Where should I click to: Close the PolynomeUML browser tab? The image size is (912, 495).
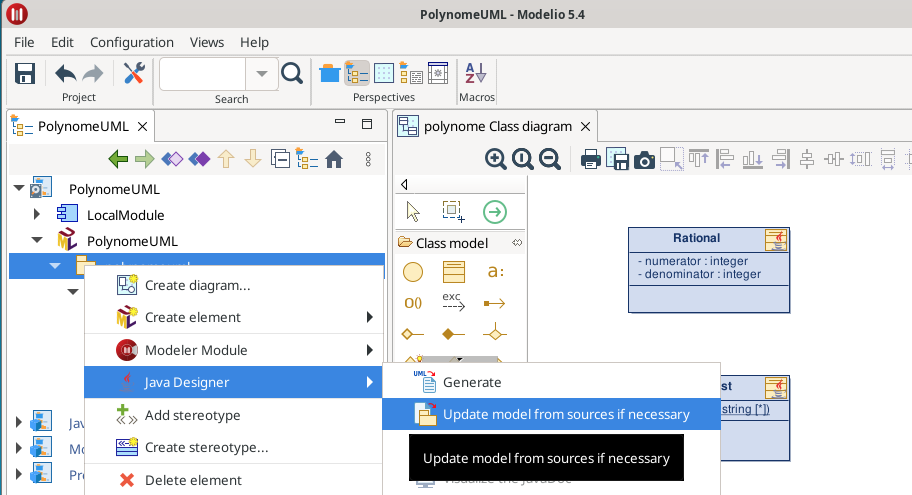coord(142,126)
